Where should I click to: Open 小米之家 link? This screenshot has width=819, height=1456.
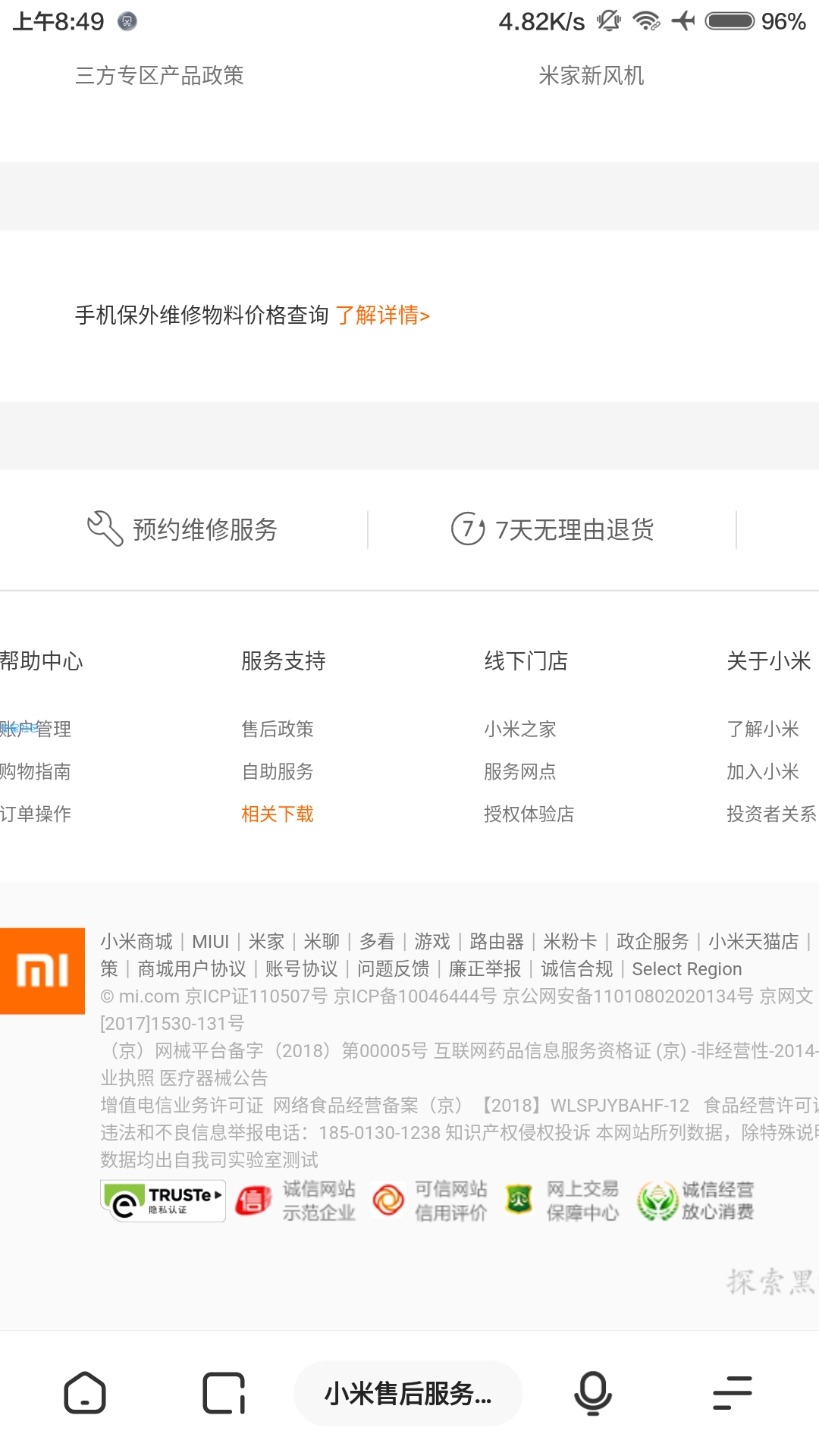click(x=520, y=729)
